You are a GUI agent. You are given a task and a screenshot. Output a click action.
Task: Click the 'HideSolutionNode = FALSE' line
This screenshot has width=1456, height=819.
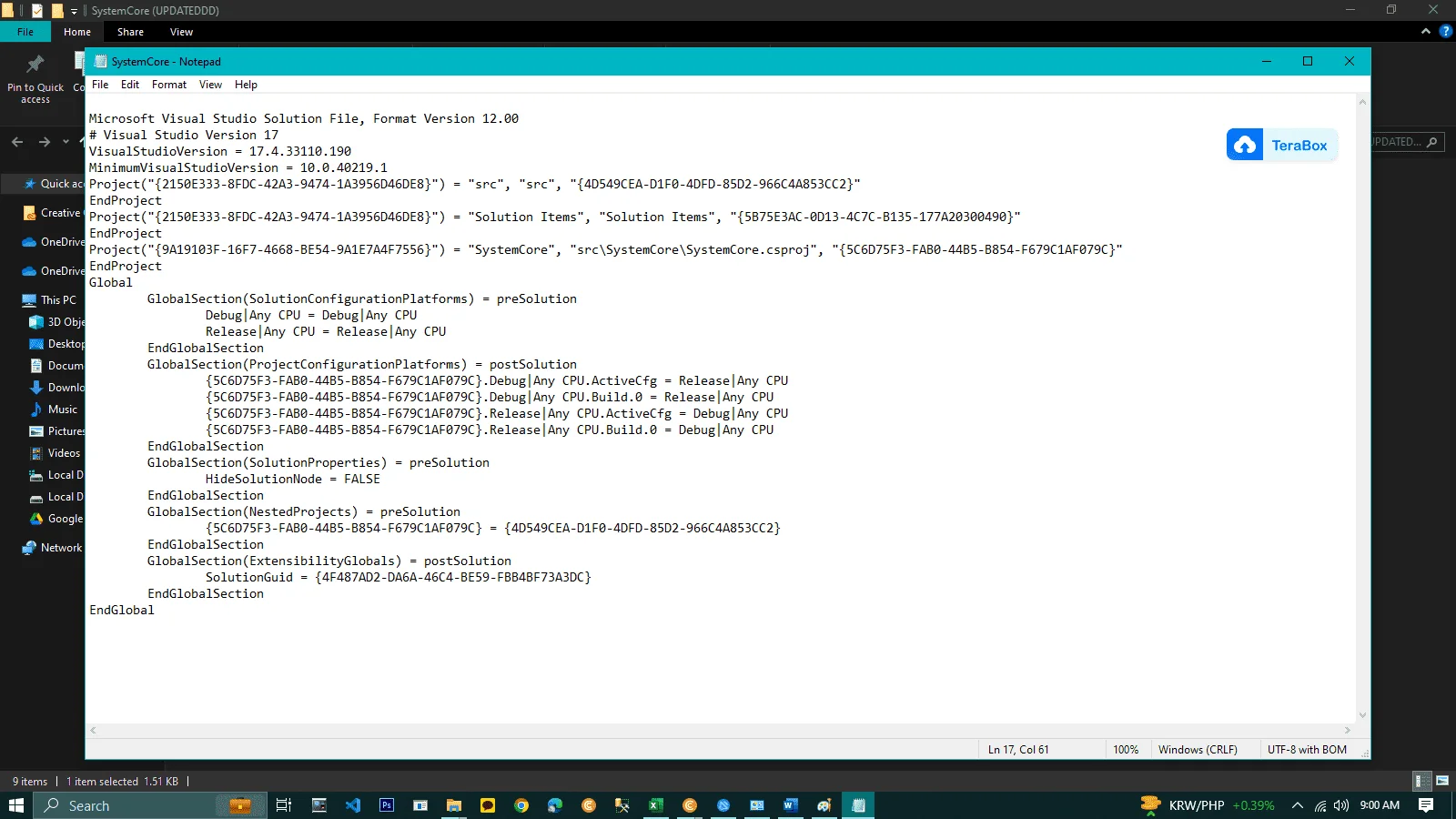293,479
